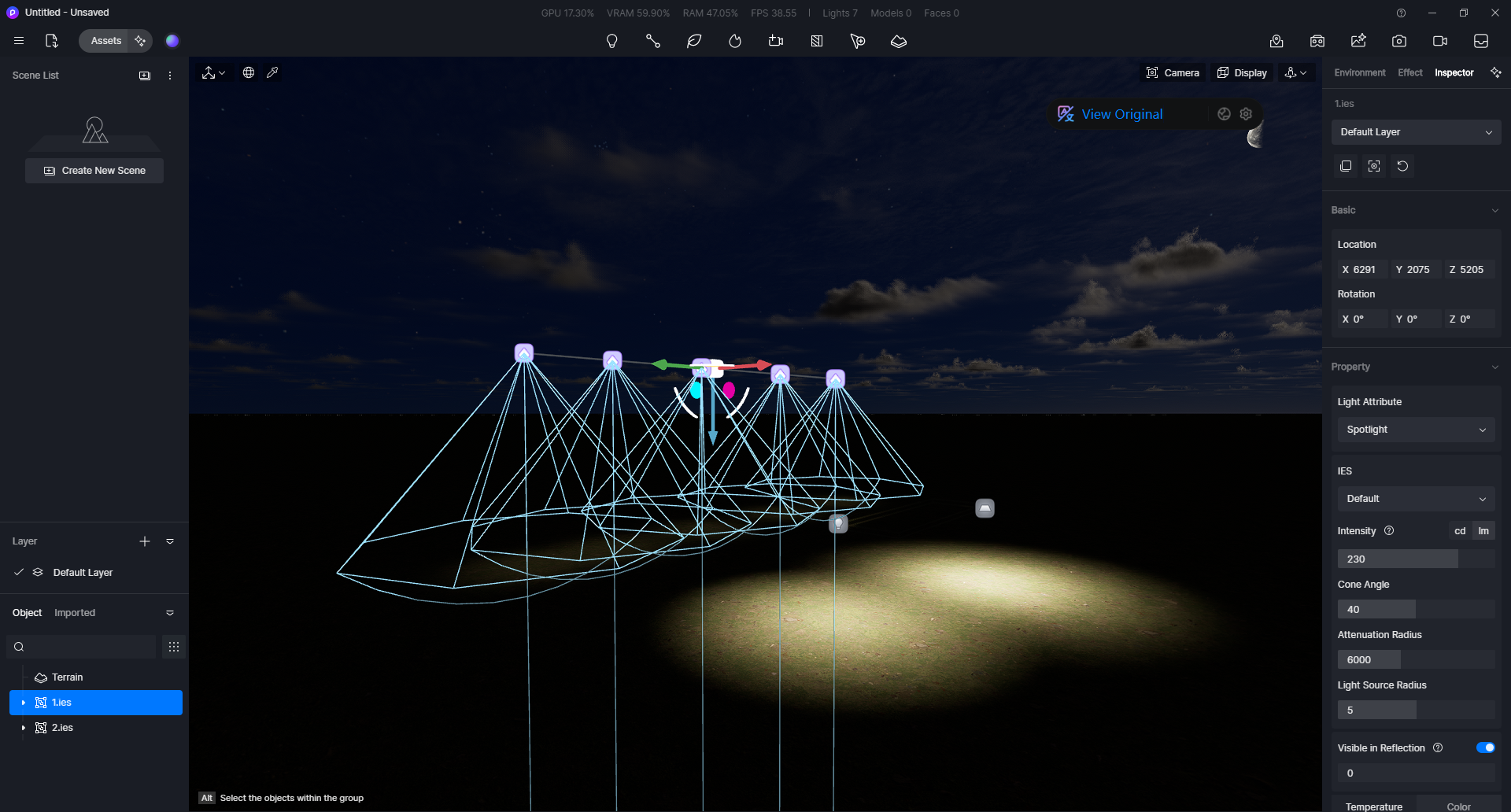Click View Original
The width and height of the screenshot is (1511, 812).
click(x=1122, y=114)
